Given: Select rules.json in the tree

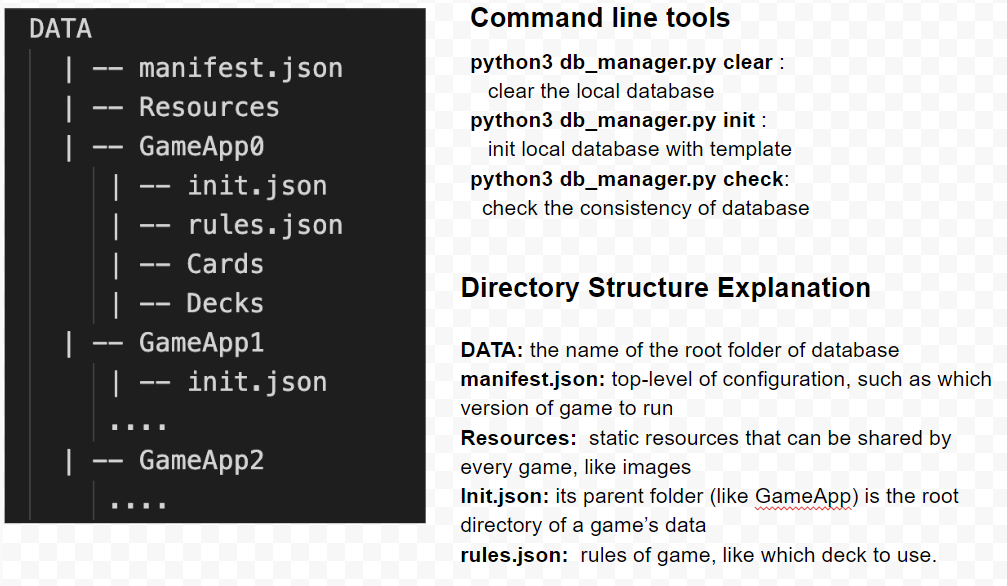Looking at the screenshot, I should pos(265,225).
